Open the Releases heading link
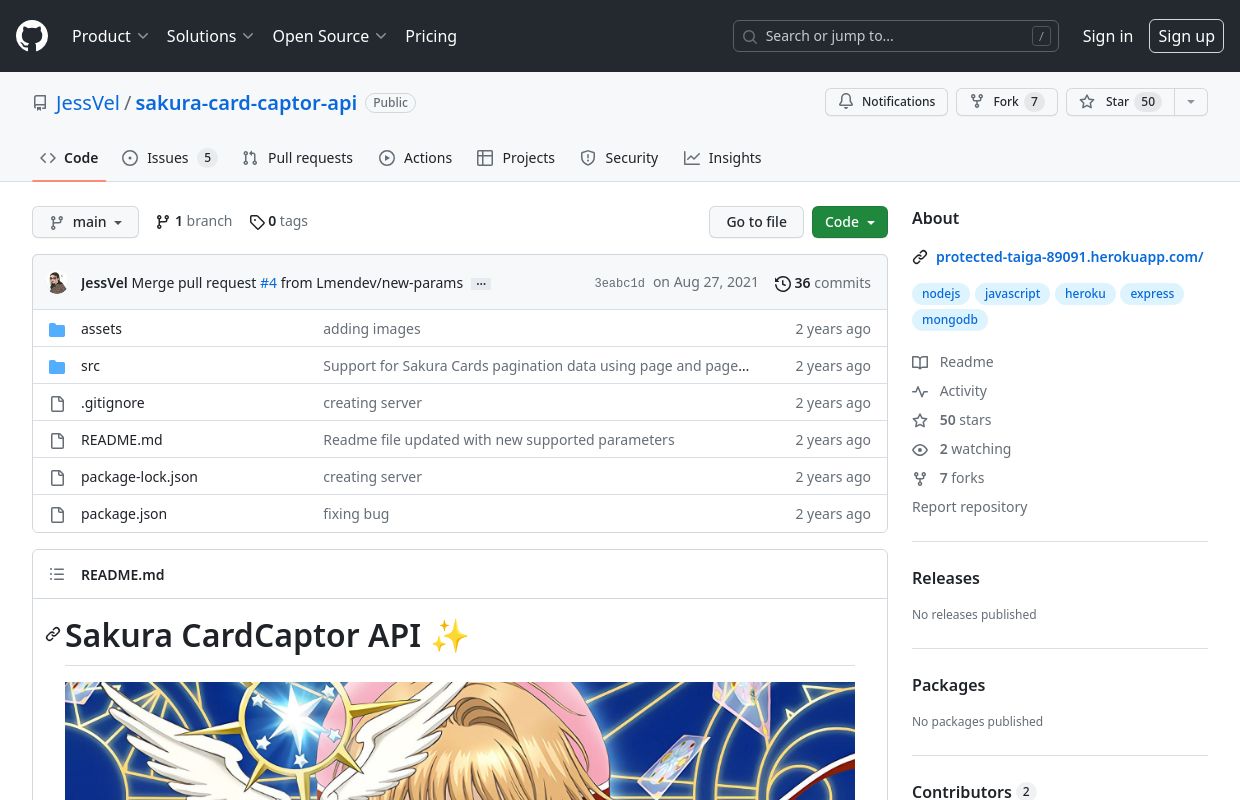The height and width of the screenshot is (800, 1240). tap(946, 578)
